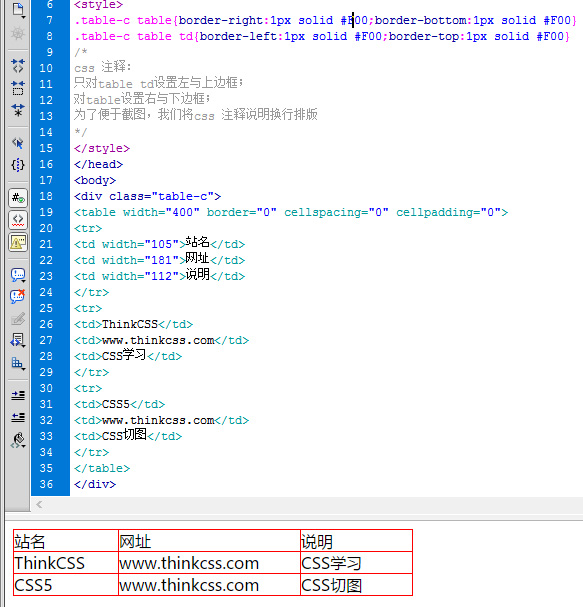This screenshot has height=607, width=583.
Task: Click the td width="181" code line
Action: (x=159, y=259)
